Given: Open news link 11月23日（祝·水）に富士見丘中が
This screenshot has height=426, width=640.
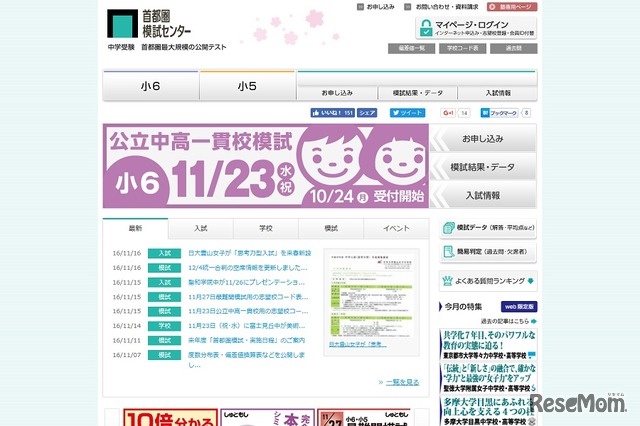Looking at the screenshot, I should (x=247, y=326).
